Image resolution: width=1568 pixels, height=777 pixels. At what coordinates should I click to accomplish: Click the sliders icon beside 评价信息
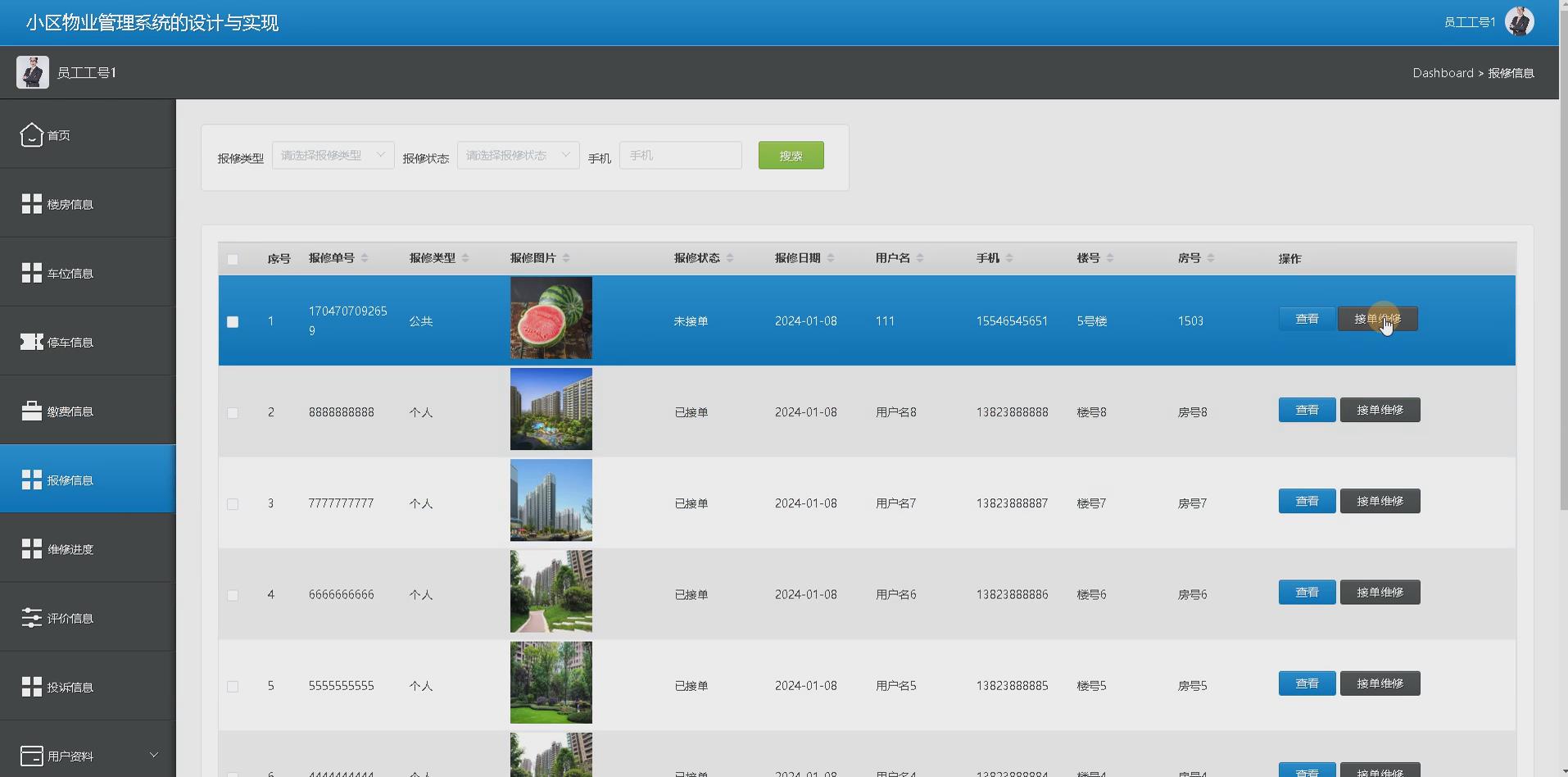(31, 617)
